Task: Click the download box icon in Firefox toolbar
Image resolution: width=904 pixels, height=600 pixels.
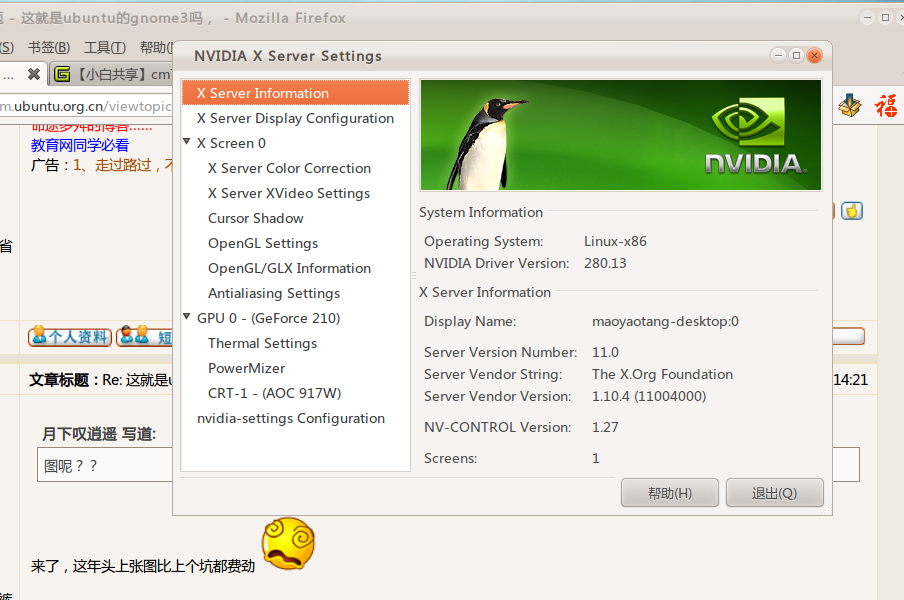Action: coord(850,105)
